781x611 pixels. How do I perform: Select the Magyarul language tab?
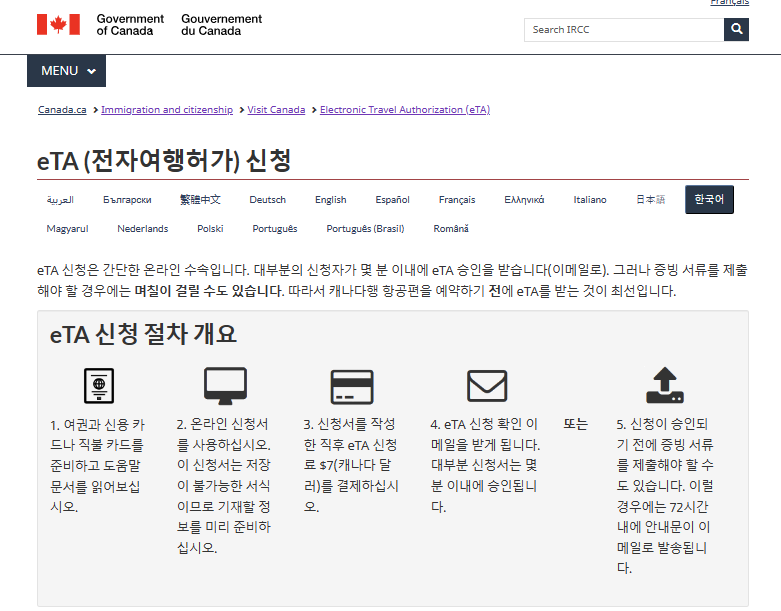[x=67, y=229]
